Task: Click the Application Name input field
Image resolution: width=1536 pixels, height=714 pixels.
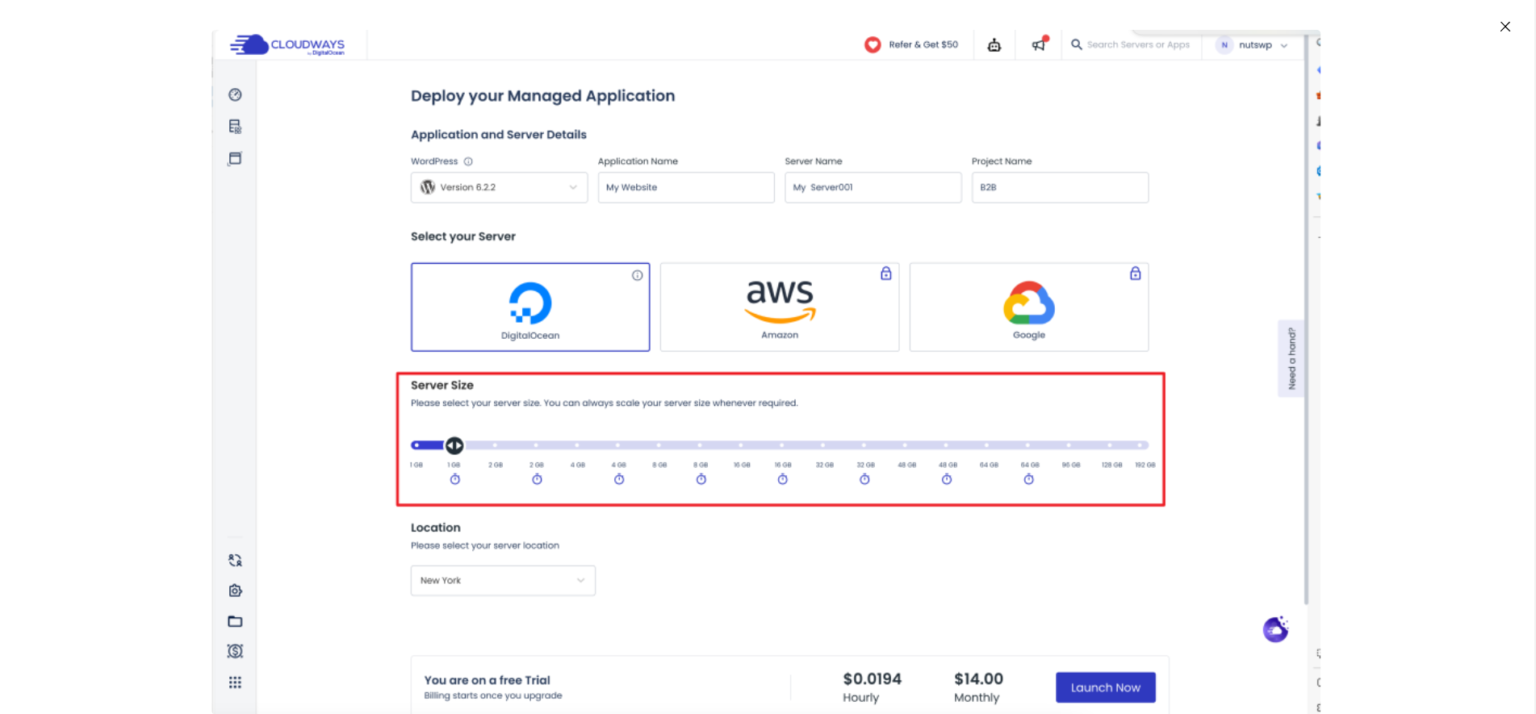Action: coord(686,187)
